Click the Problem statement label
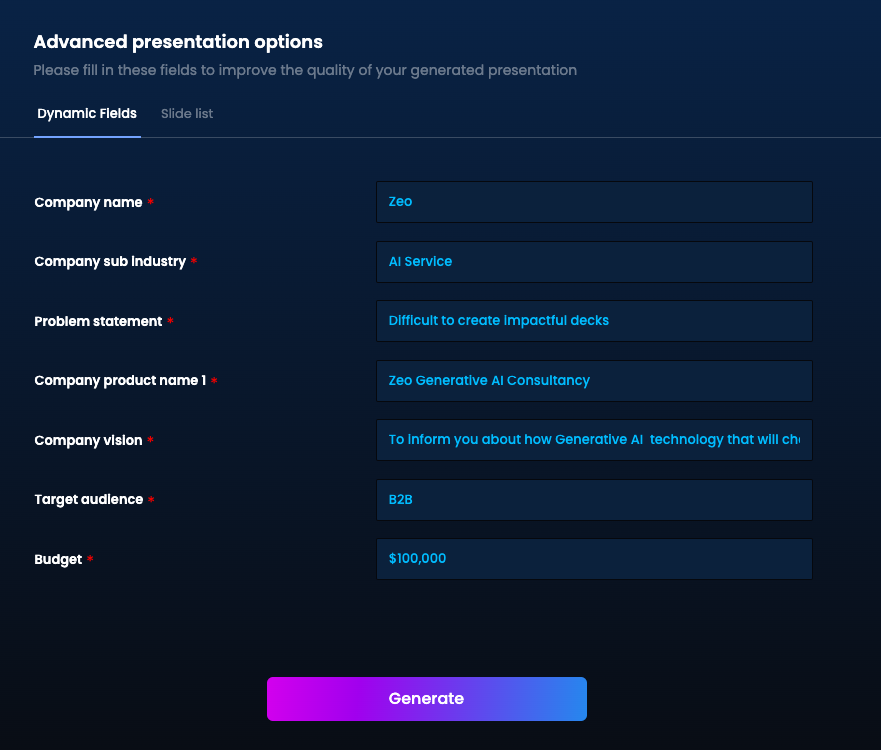Screen dimensions: 881x750 pos(98,321)
